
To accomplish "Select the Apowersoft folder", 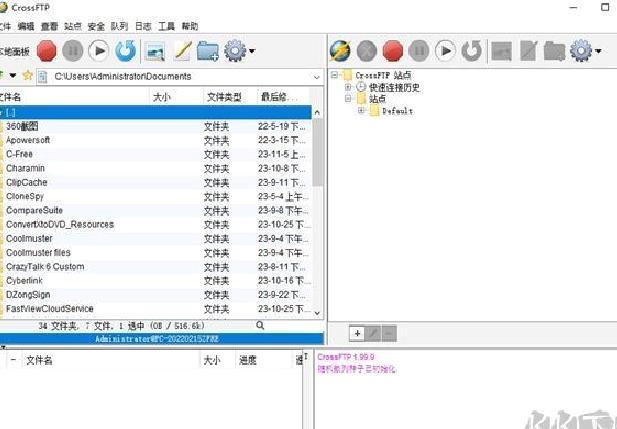I will click(x=156, y=141).
